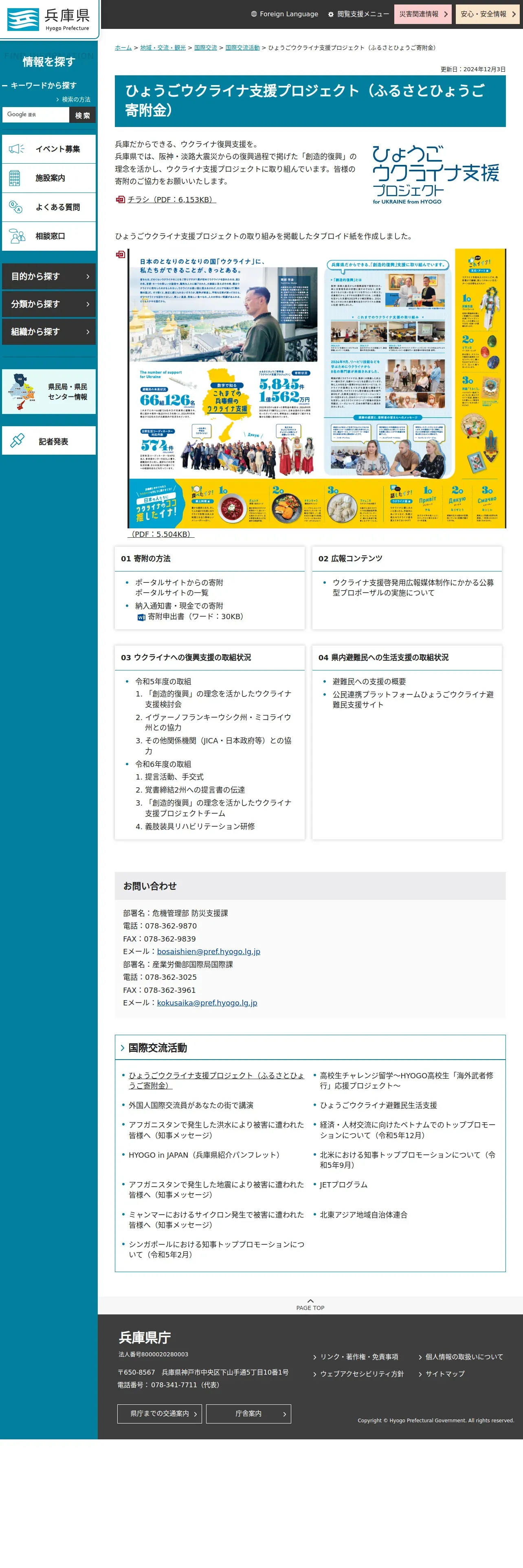523x1568 pixels.
Task: Click the 地域・交流・観光 breadcrumb link
Action: [163, 48]
